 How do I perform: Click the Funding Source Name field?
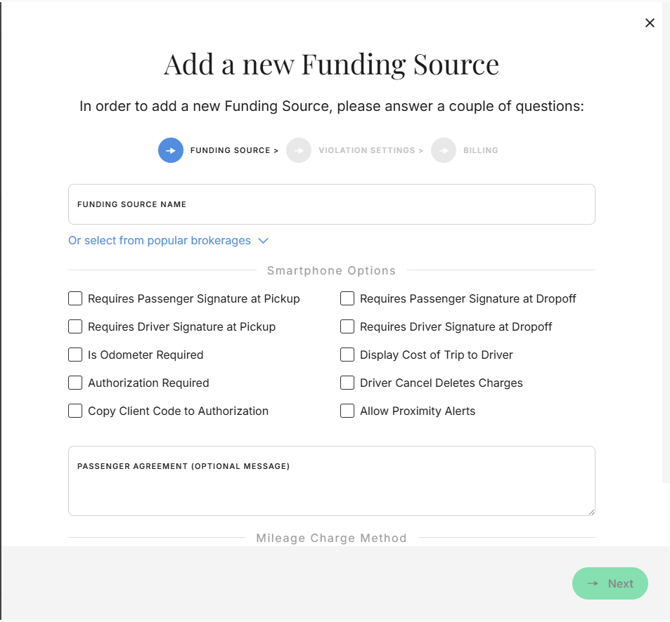coord(331,204)
